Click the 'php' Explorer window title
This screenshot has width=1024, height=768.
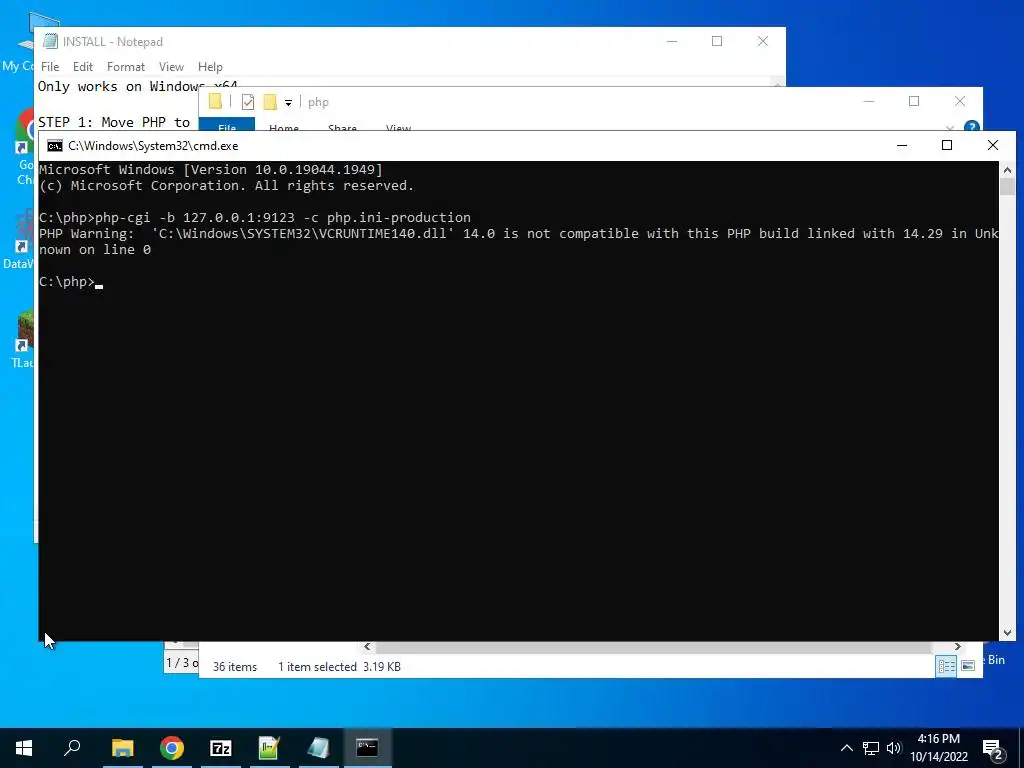pos(318,103)
